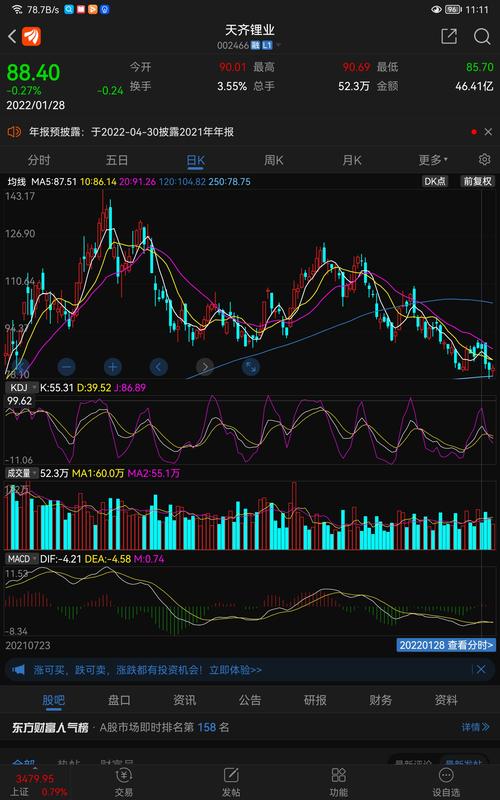The width and height of the screenshot is (500, 800).
Task: Move chart right with right-arrow circle
Action: pos(205,366)
